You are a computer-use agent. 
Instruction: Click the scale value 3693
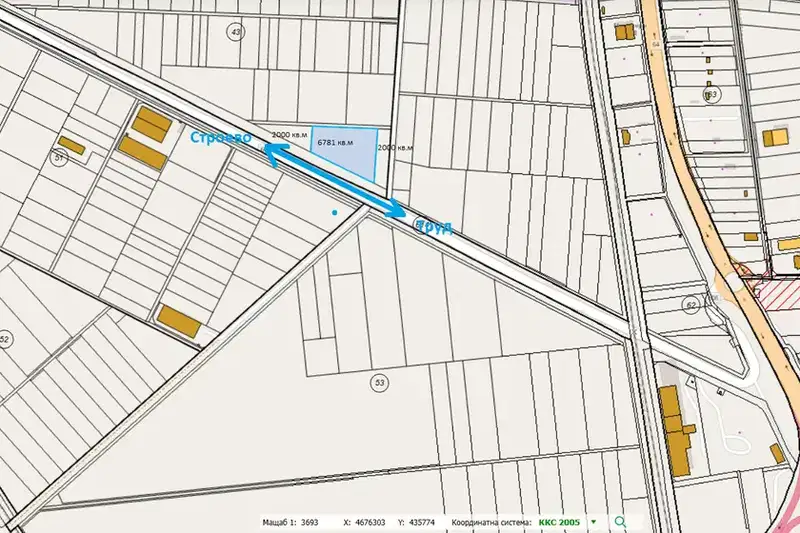click(309, 522)
